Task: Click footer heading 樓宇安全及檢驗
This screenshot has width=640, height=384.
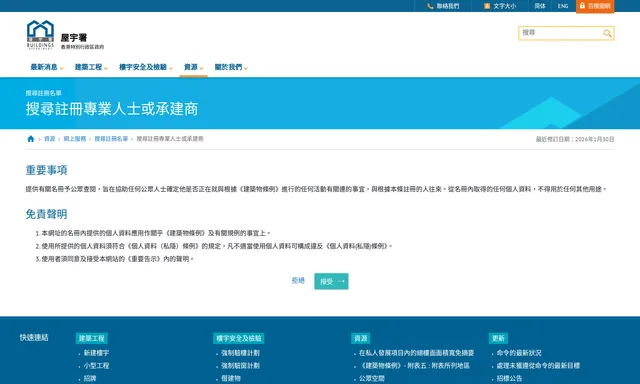Action: coord(239,338)
